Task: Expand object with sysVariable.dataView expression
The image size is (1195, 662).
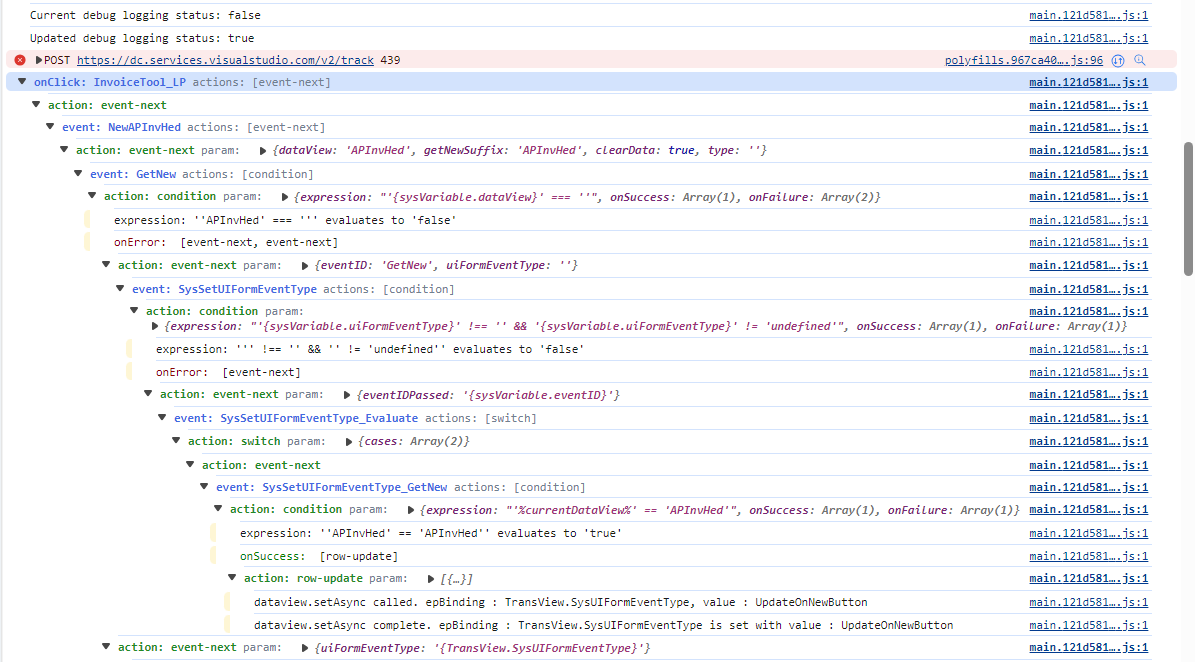Action: (x=284, y=197)
